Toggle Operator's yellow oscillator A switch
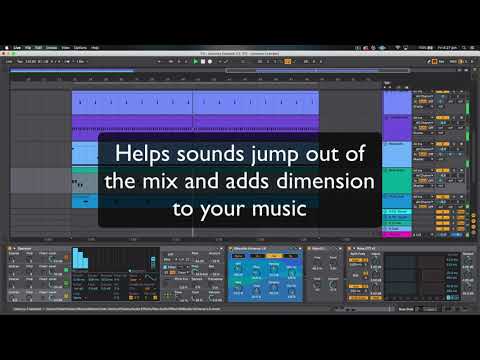The height and width of the screenshot is (360, 480). 66,296
